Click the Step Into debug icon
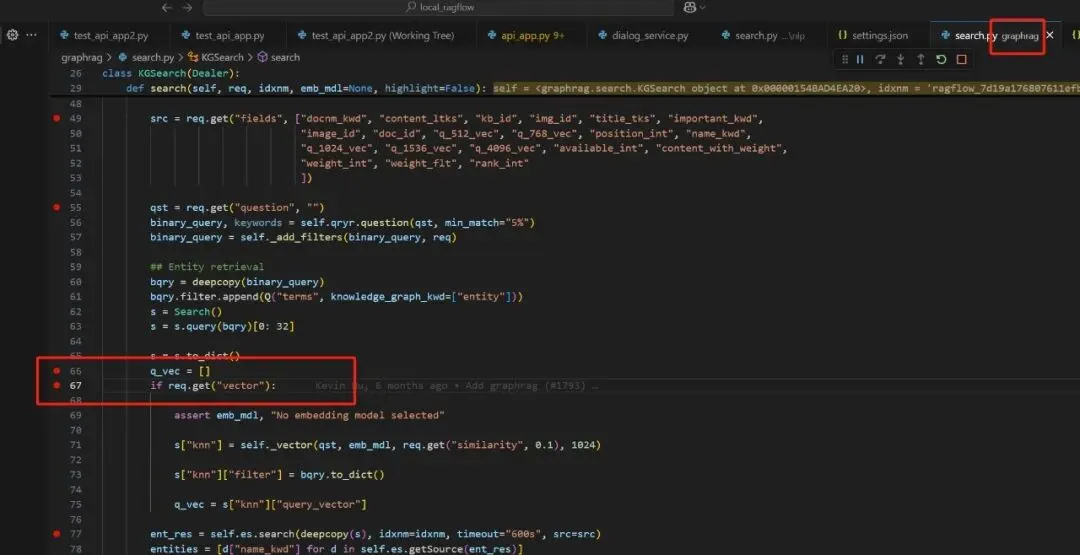Viewport: 1080px width, 555px height. [x=900, y=59]
